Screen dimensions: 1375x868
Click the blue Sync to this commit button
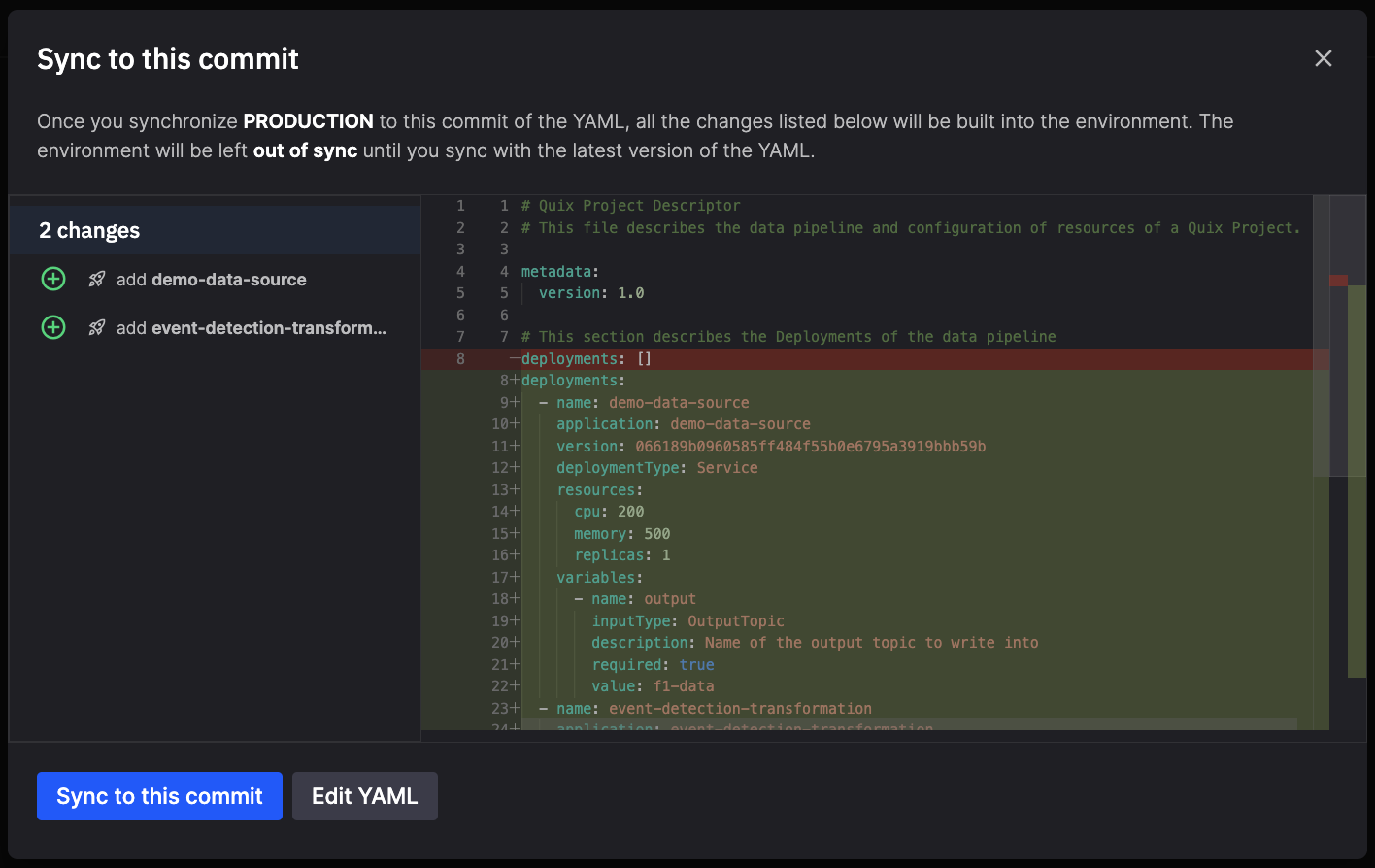(159, 796)
